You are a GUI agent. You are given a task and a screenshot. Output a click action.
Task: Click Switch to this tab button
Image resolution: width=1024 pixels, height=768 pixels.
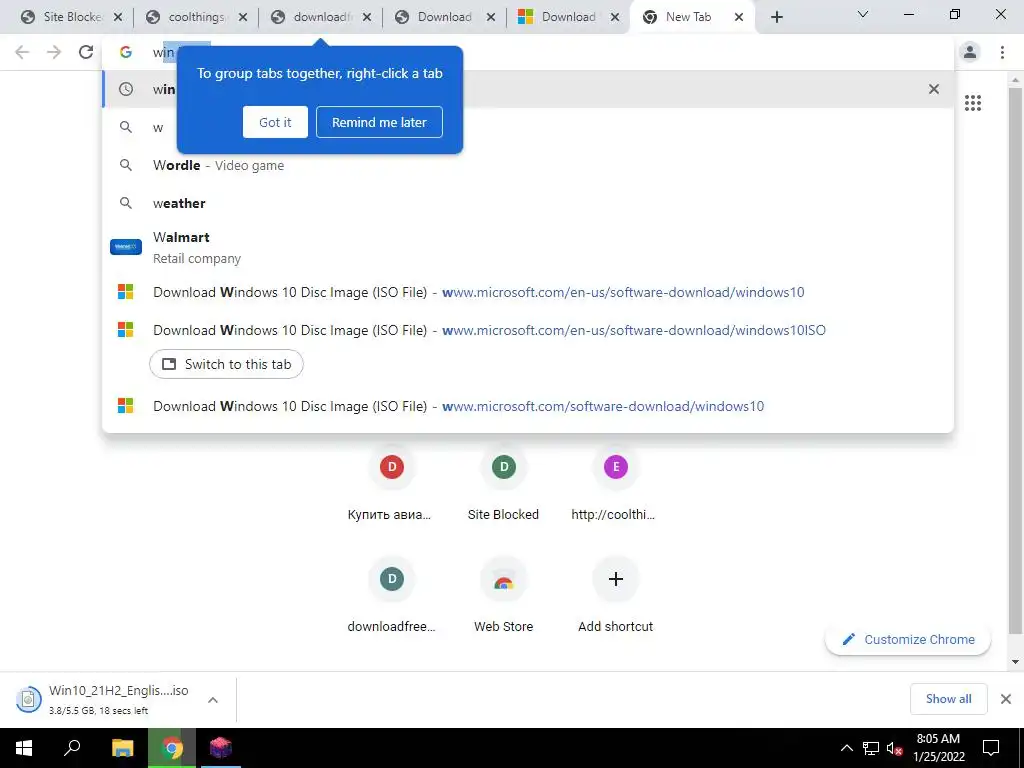click(x=227, y=364)
